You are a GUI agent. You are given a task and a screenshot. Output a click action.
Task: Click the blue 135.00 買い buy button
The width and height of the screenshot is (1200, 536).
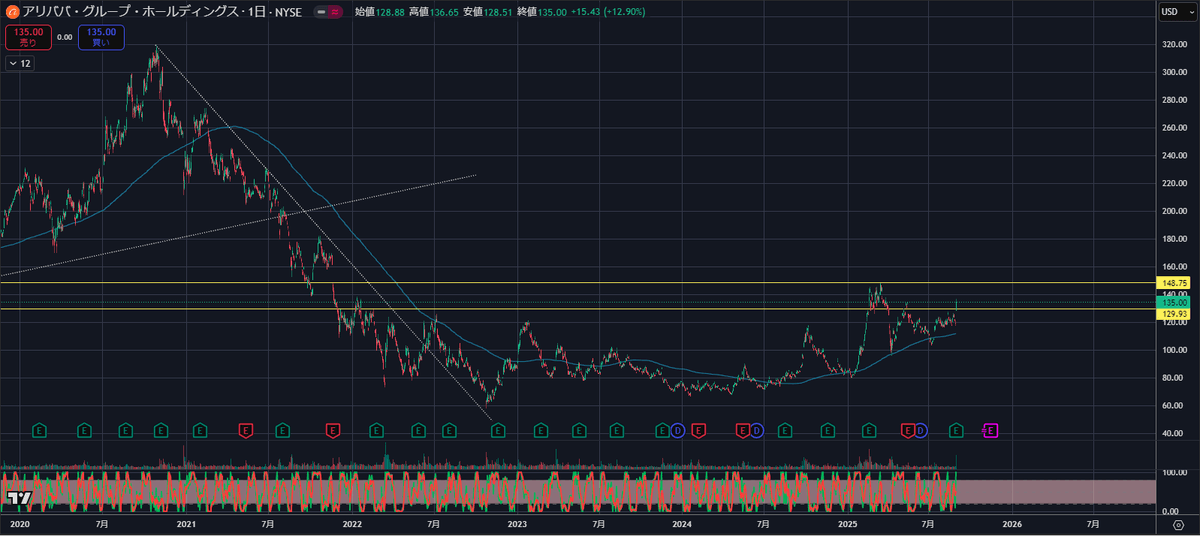[102, 37]
